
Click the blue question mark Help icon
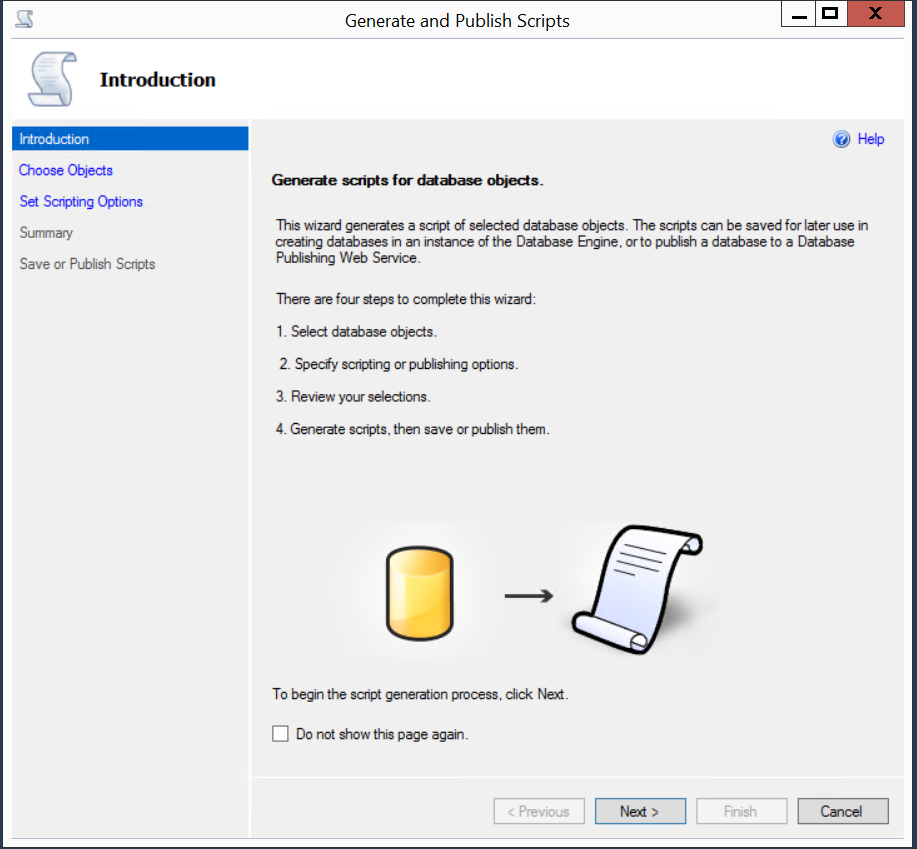click(x=841, y=140)
